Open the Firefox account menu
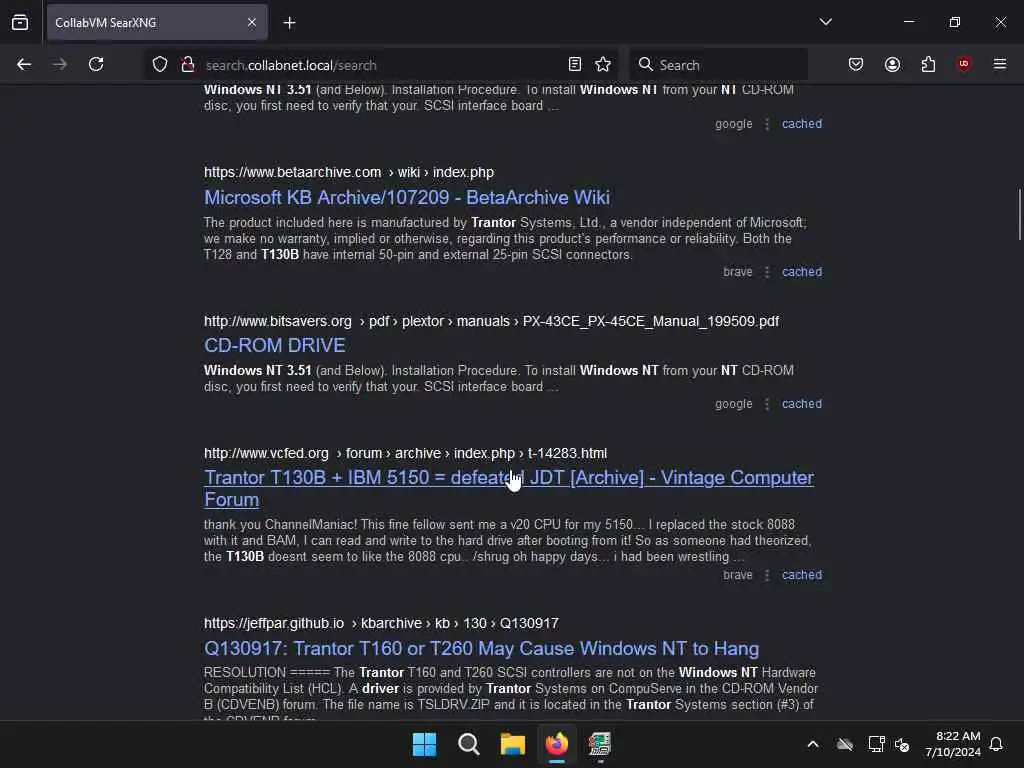 point(892,64)
